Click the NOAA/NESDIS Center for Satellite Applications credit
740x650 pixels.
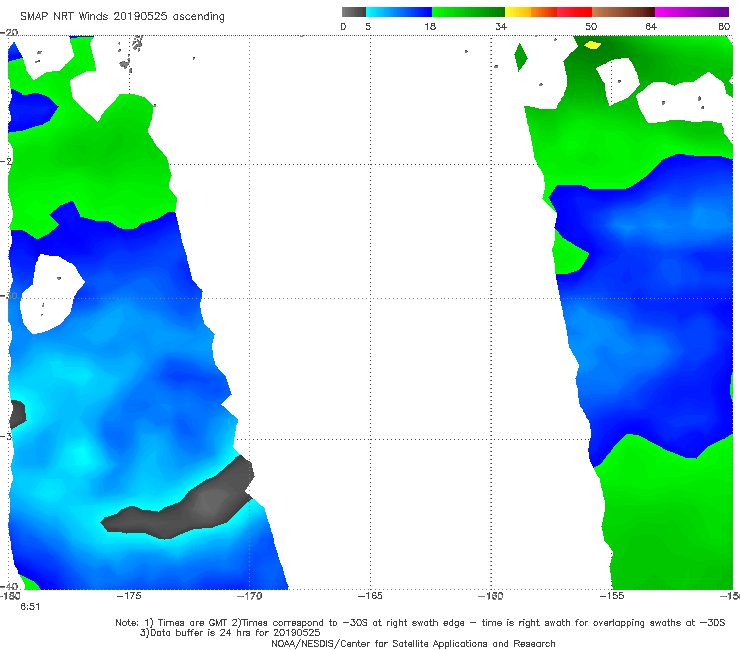click(413, 644)
